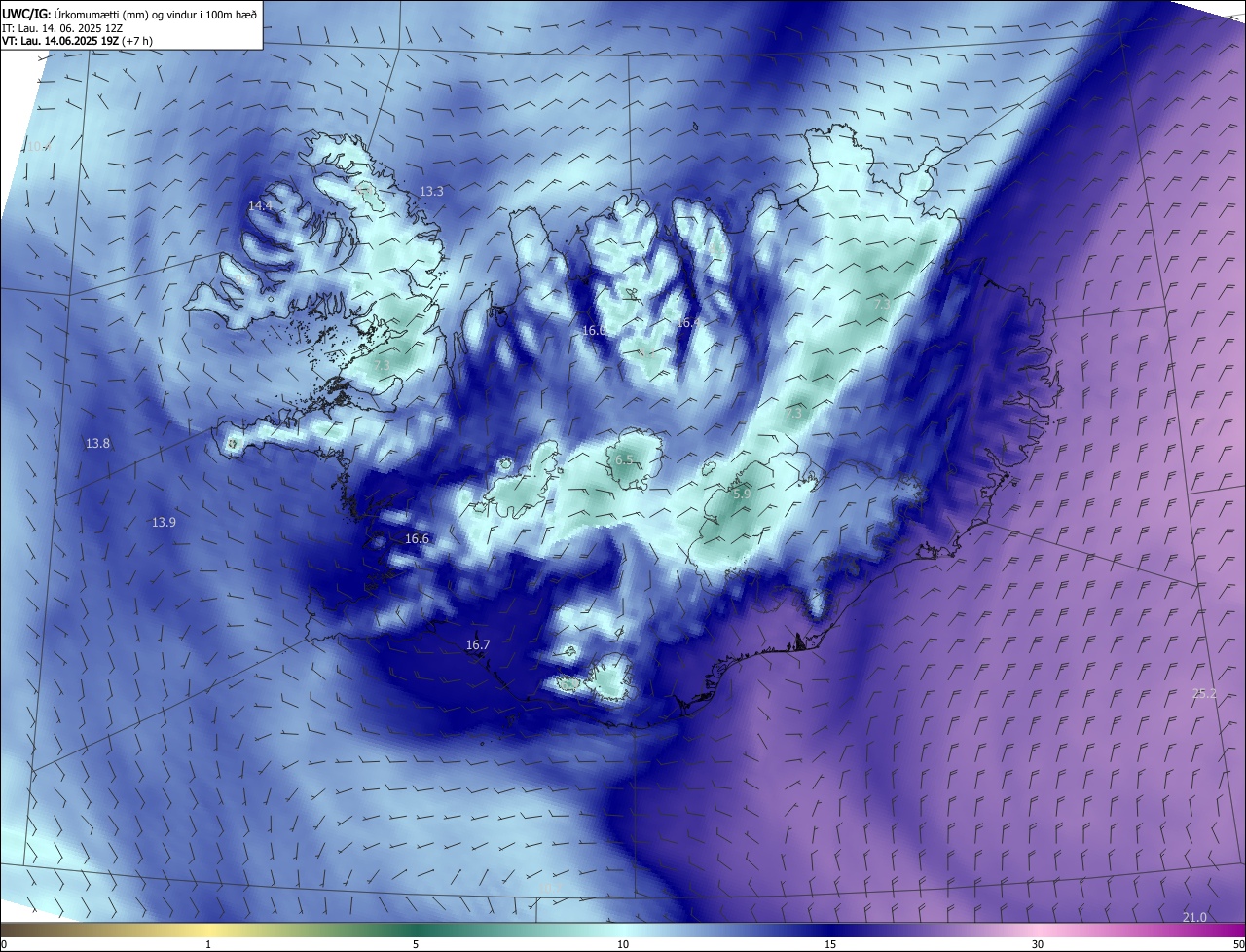This screenshot has width=1246, height=952.
Task: Click the 5.9 value label on the map
Action: 742,494
